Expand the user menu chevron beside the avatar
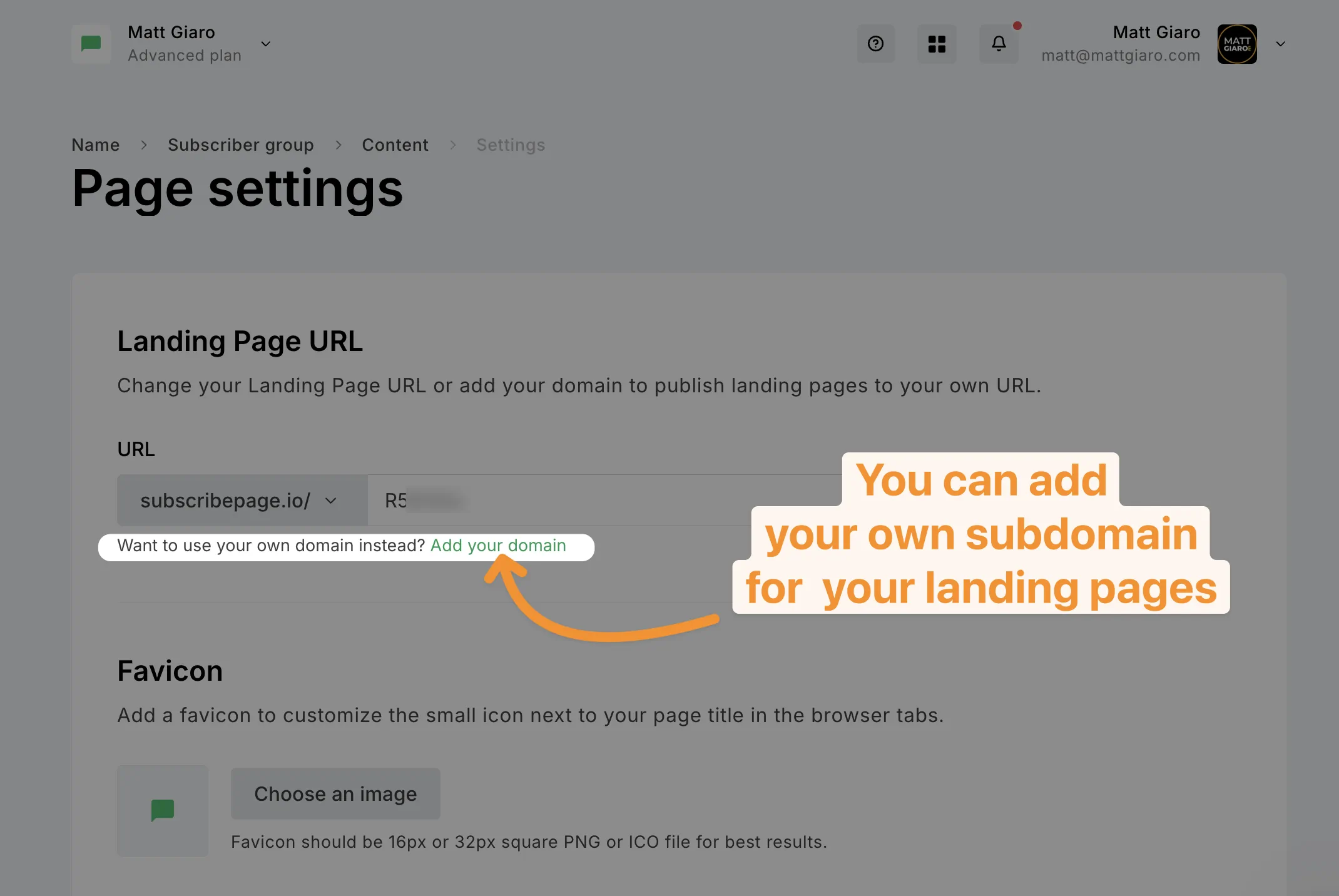 [1280, 44]
